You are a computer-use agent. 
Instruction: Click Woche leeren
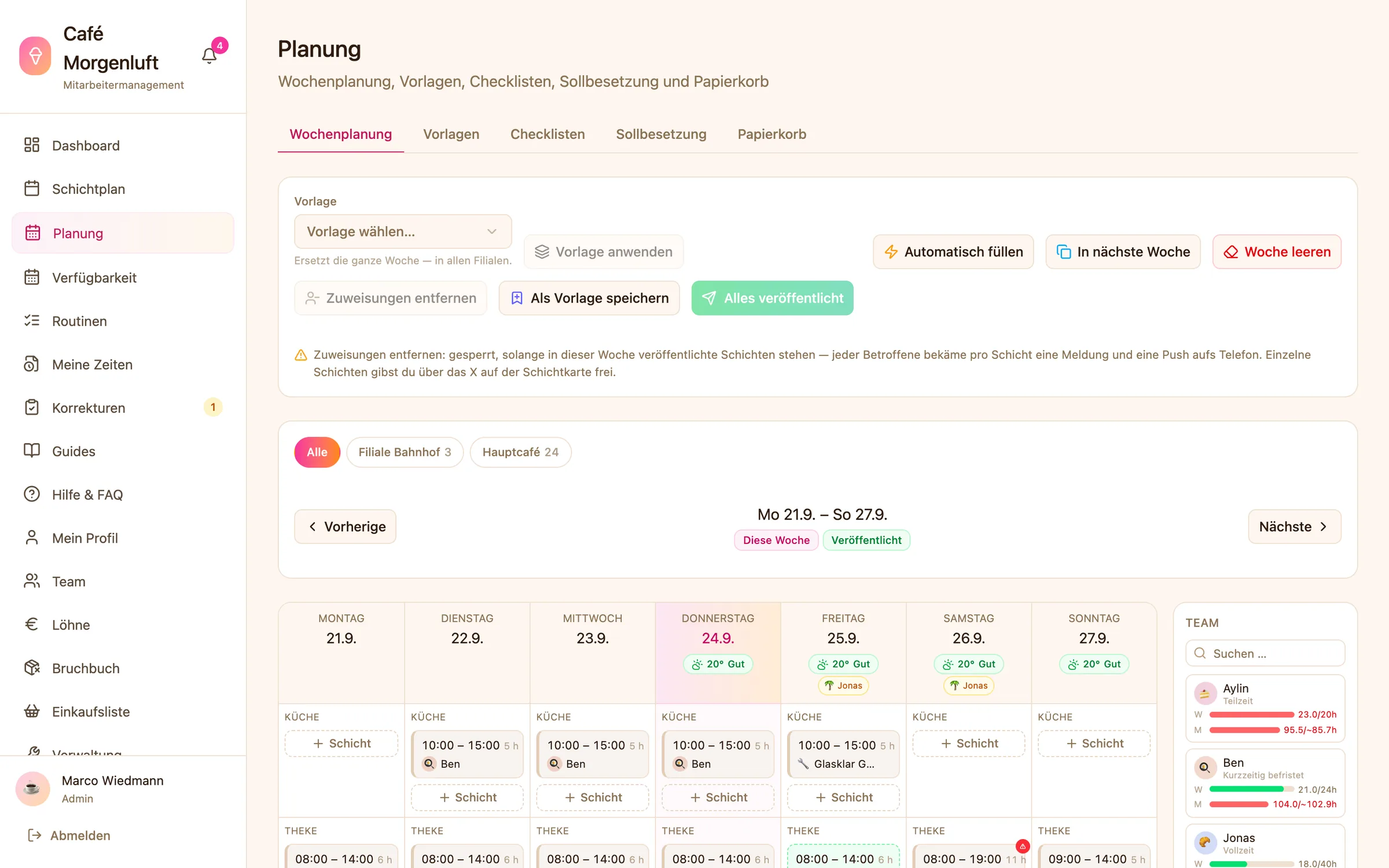[x=1277, y=252]
